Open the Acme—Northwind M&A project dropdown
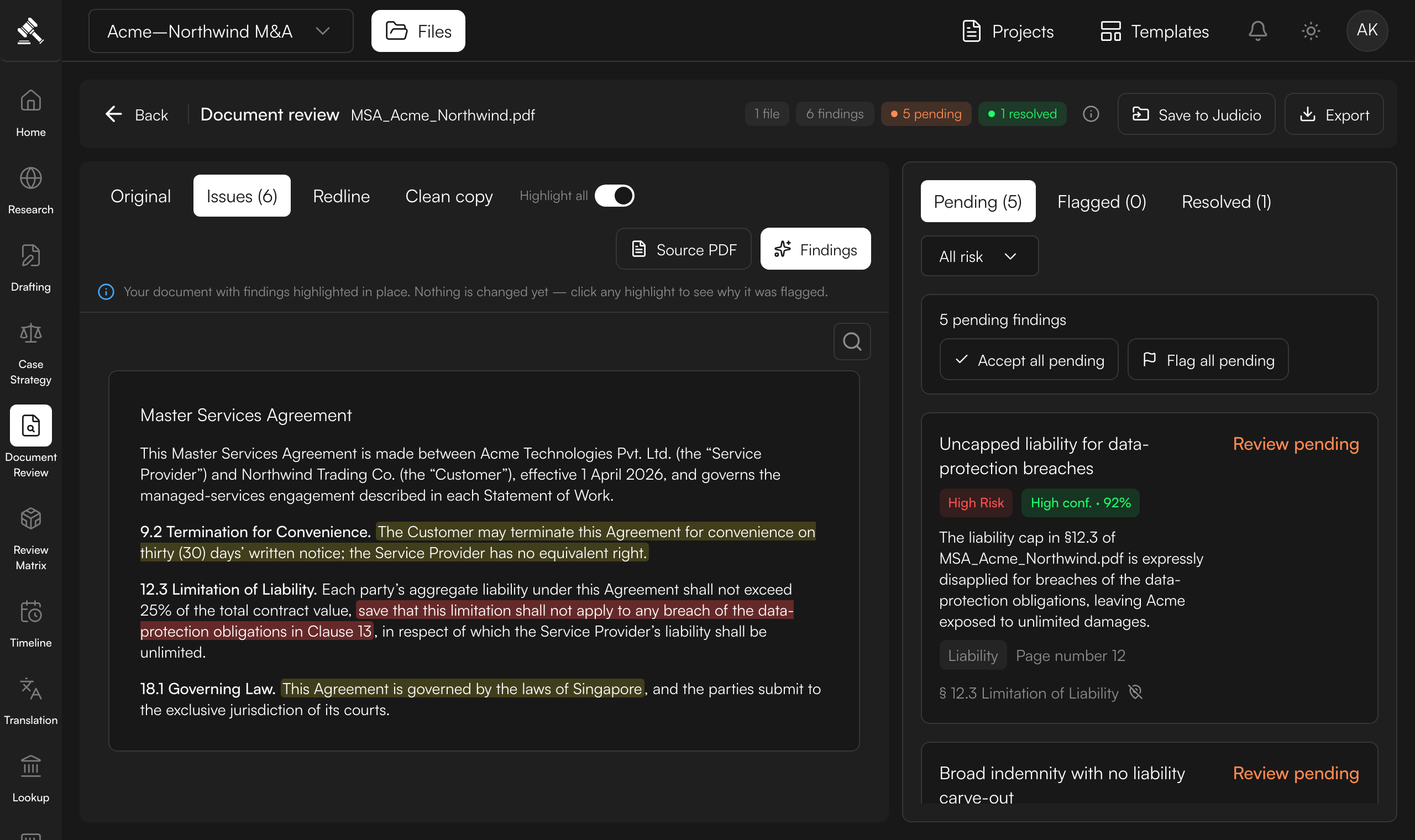The width and height of the screenshot is (1415, 840). 221,31
